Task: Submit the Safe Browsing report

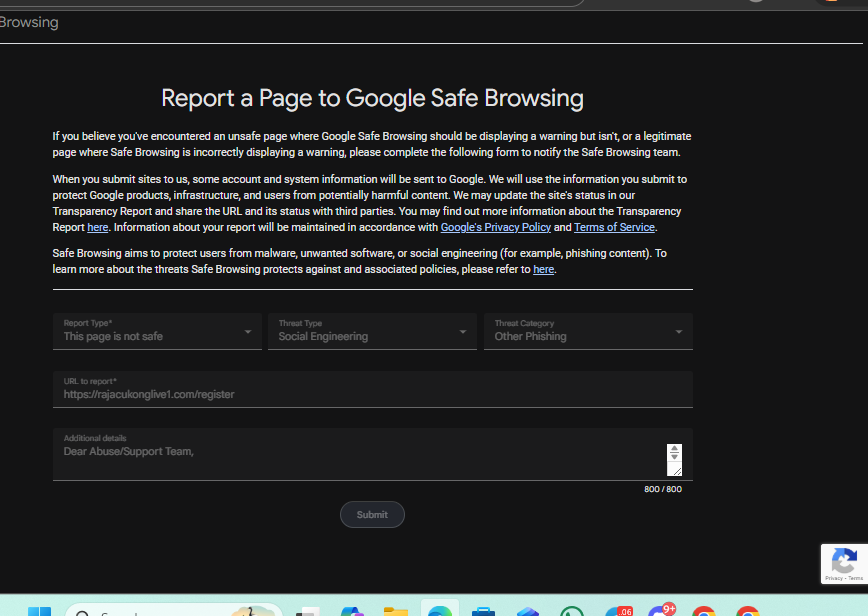Action: pos(372,515)
